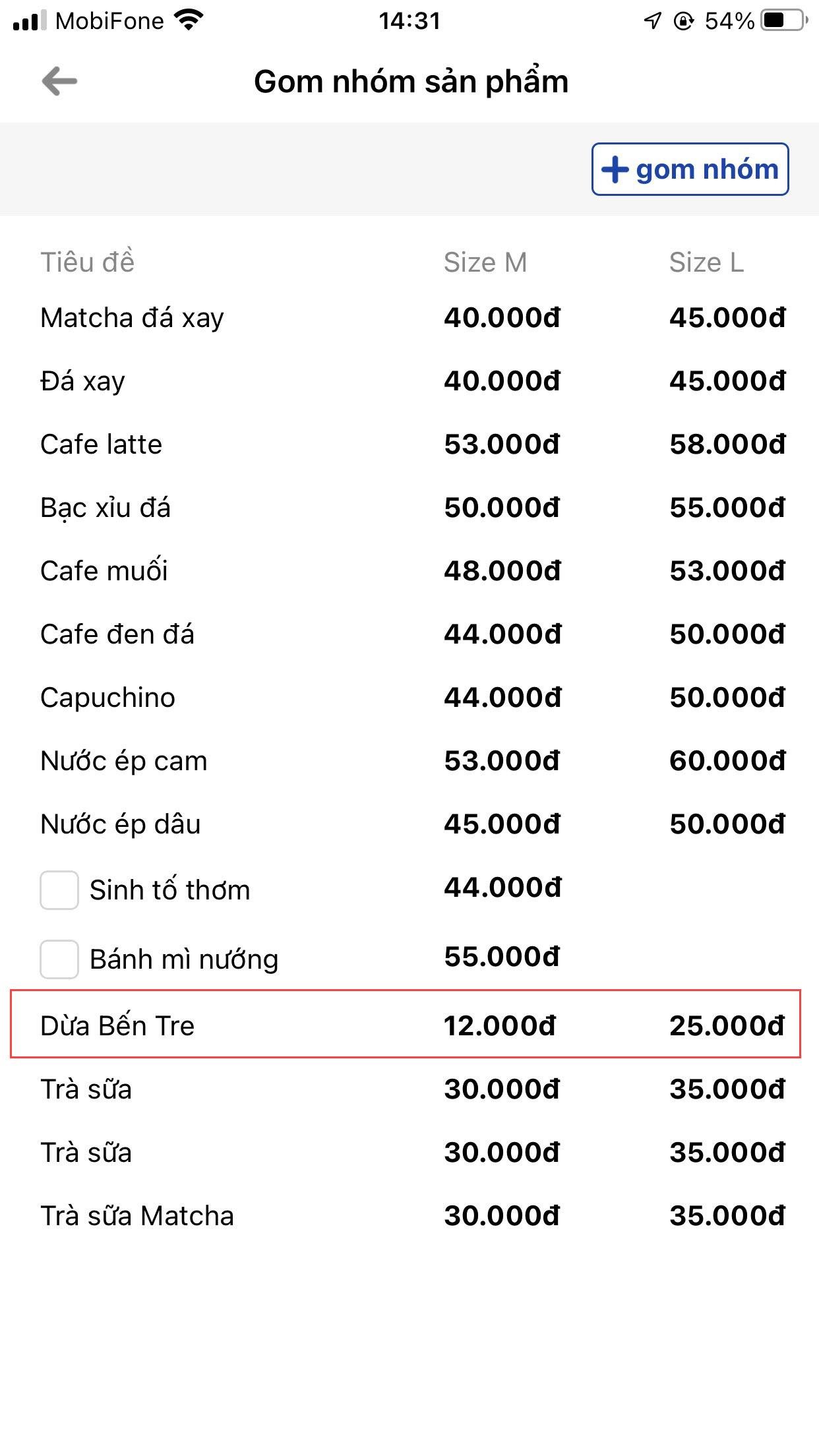Tap the rotation lock status icon
The height and width of the screenshot is (1456, 819).
[684, 21]
